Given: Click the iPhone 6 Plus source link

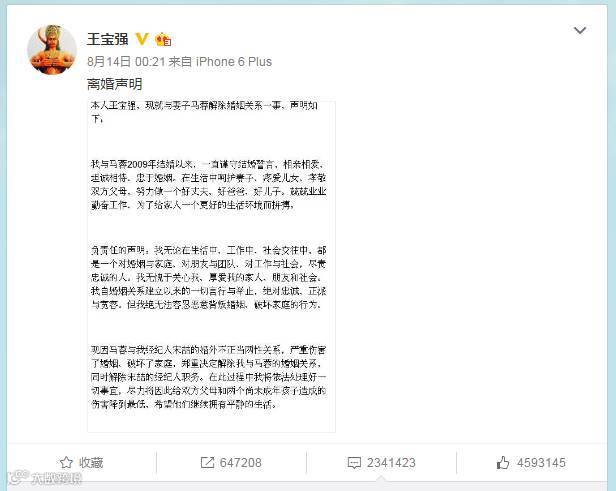Looking at the screenshot, I should [x=234, y=62].
